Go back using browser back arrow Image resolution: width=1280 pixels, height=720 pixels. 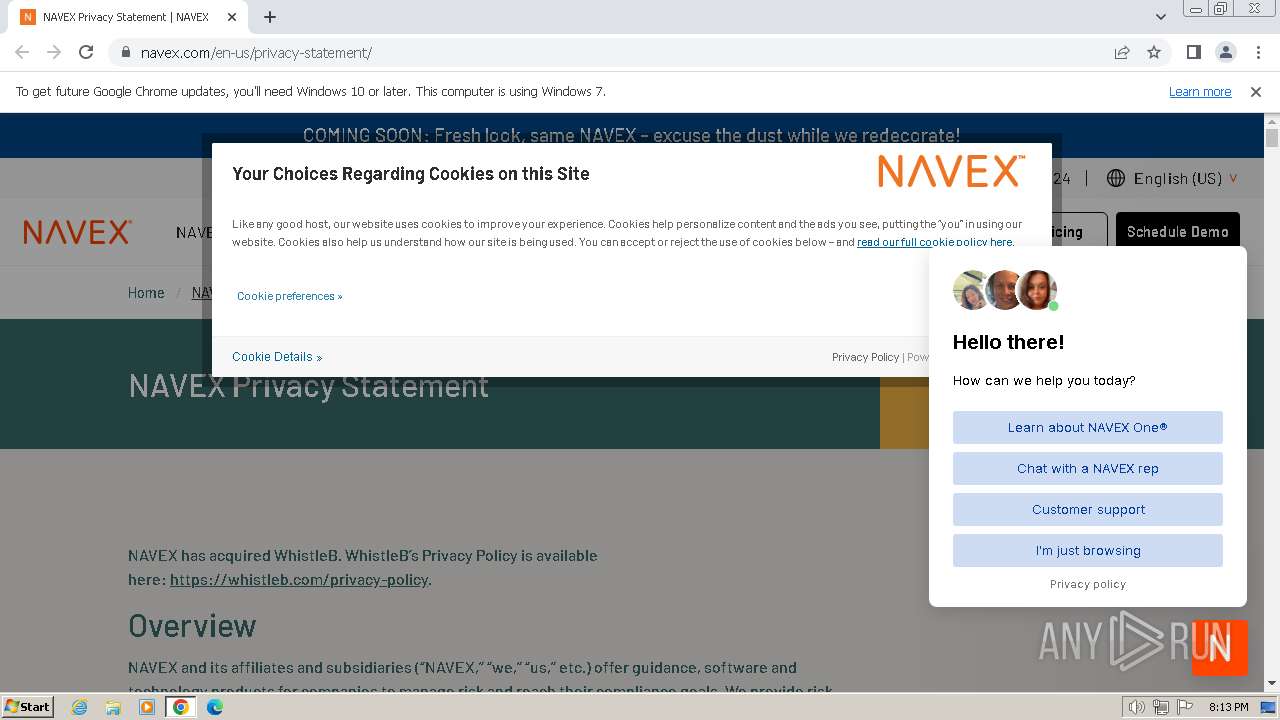[x=22, y=52]
